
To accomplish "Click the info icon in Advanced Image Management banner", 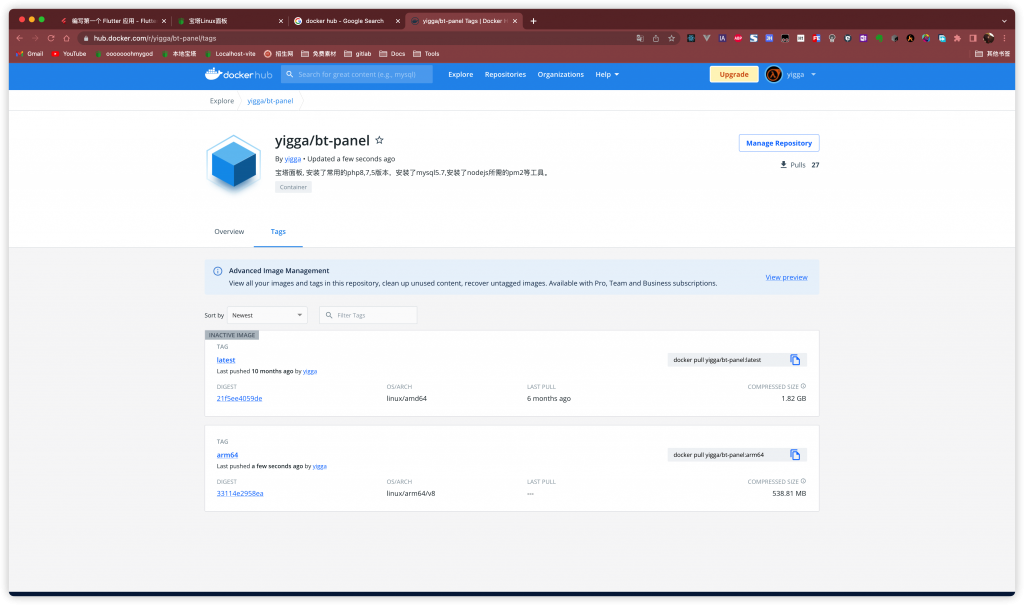I will click(218, 271).
